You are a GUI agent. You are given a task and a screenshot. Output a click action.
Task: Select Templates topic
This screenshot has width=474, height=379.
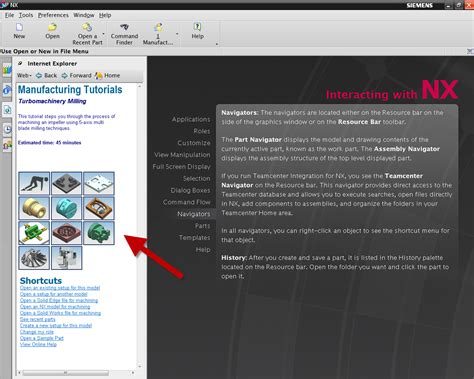point(195,238)
